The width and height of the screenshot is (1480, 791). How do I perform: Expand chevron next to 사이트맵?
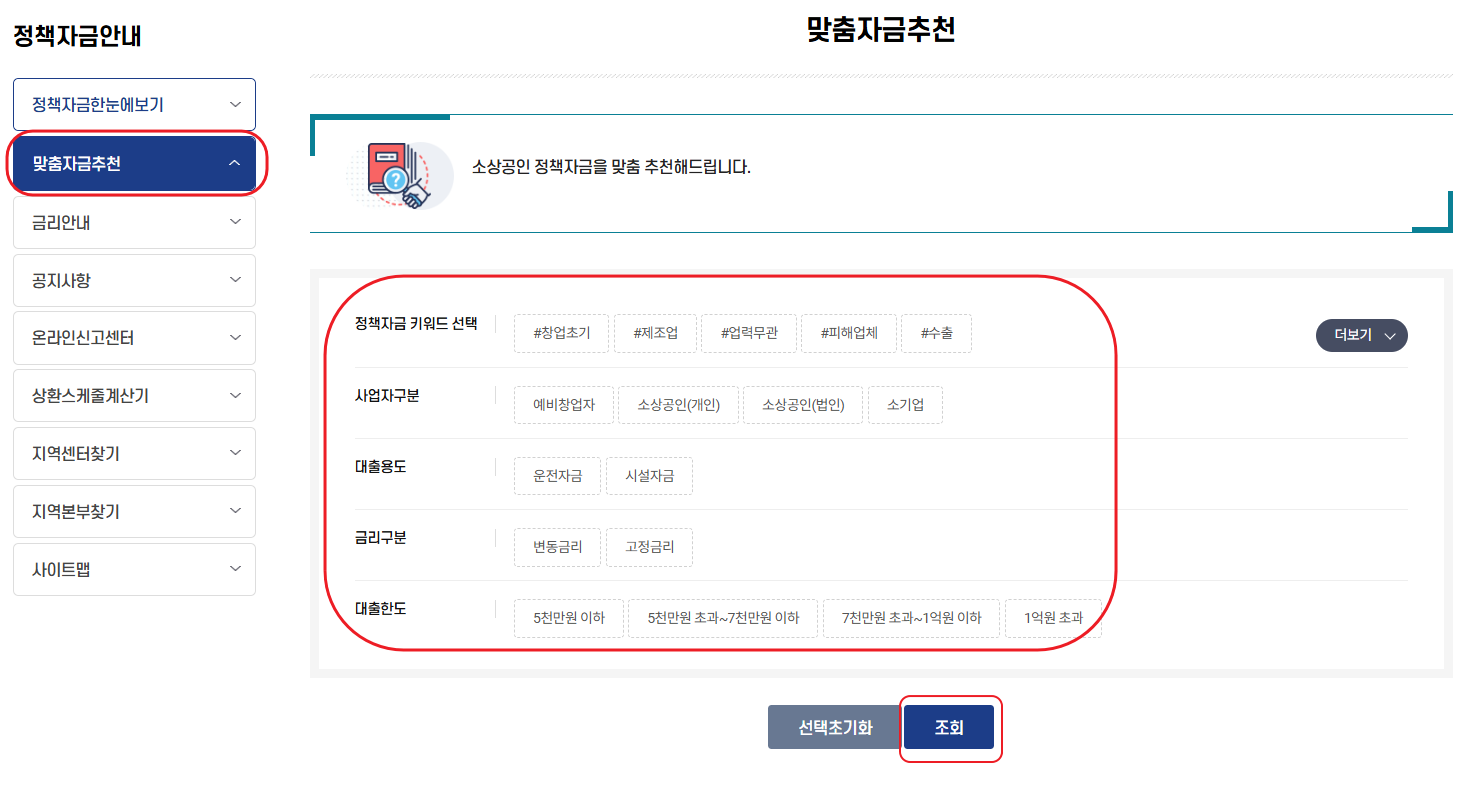(x=235, y=569)
